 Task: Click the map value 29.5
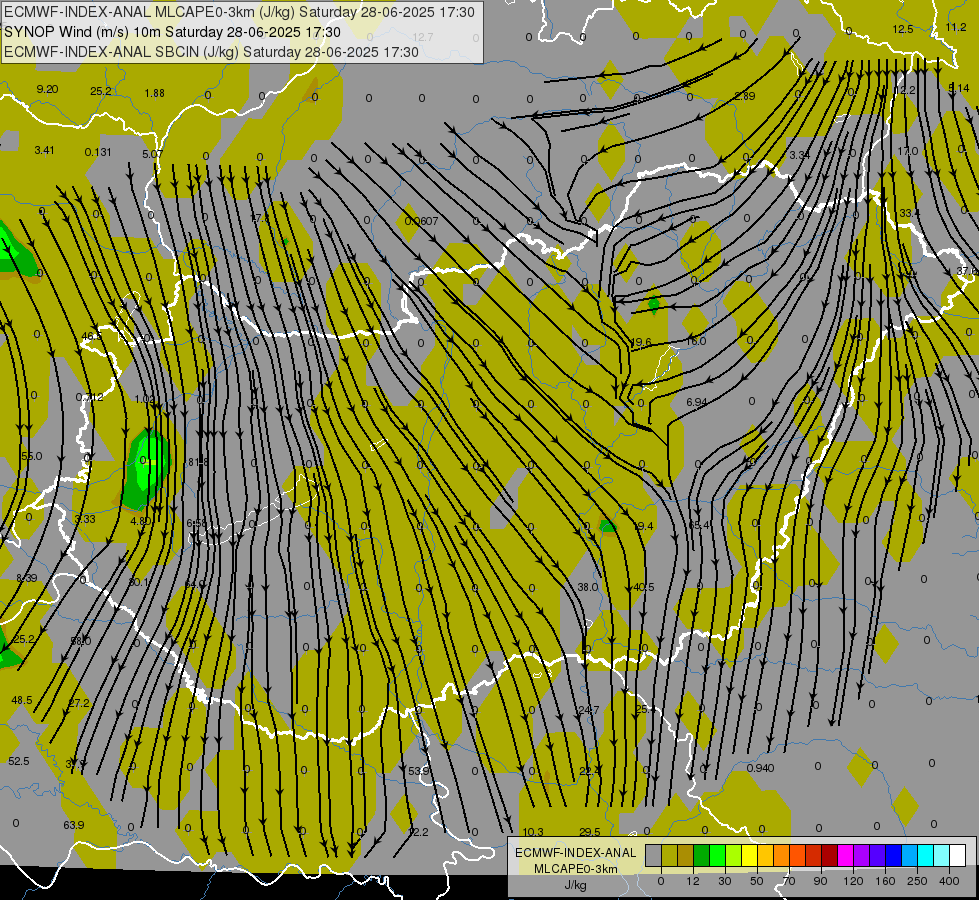tap(590, 832)
